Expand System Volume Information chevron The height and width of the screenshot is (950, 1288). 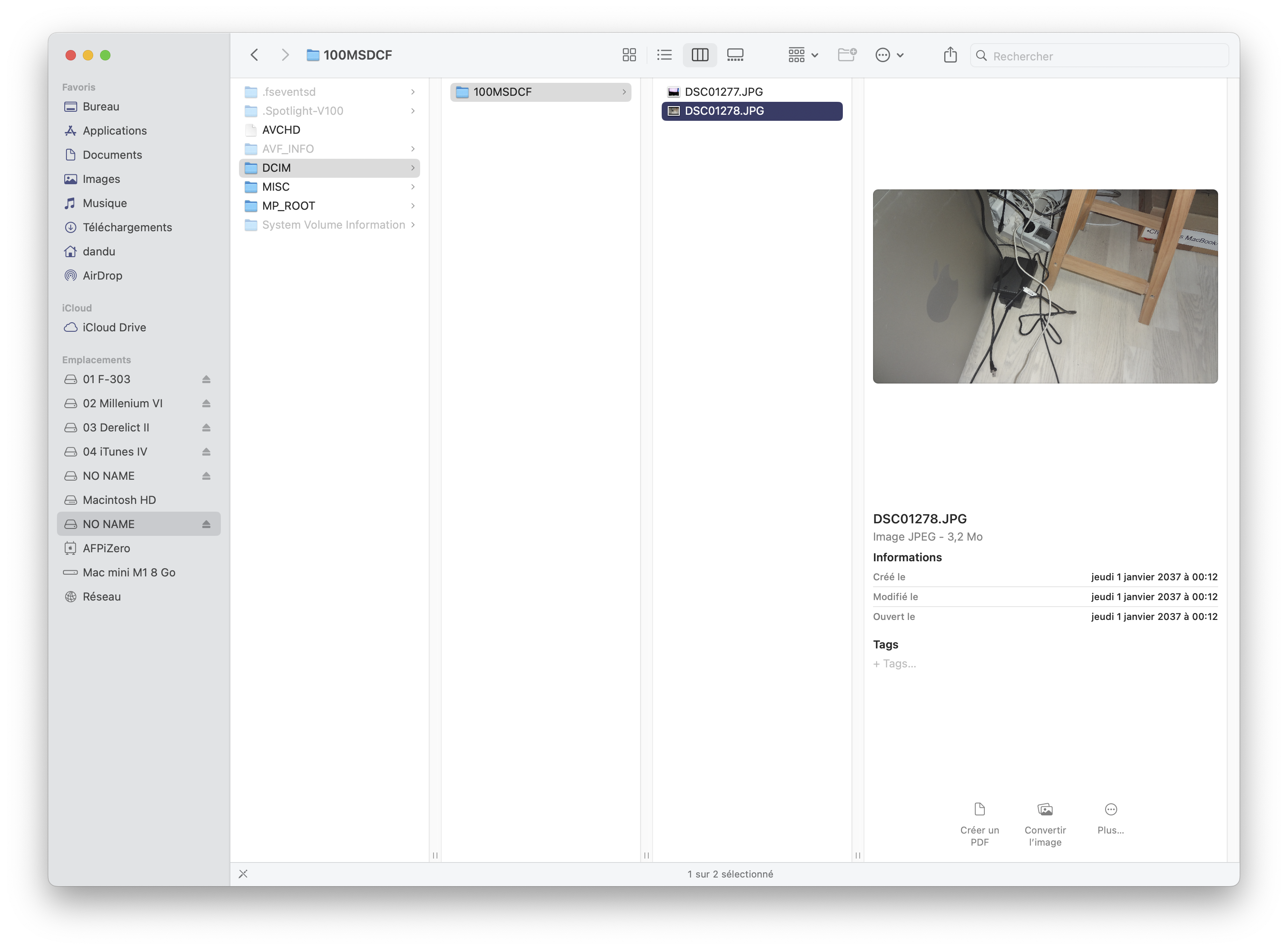tap(412, 225)
